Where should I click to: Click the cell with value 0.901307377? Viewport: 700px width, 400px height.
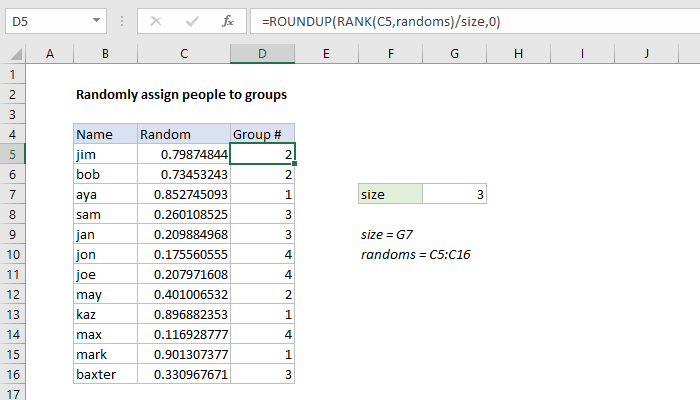pyautogui.click(x=183, y=355)
